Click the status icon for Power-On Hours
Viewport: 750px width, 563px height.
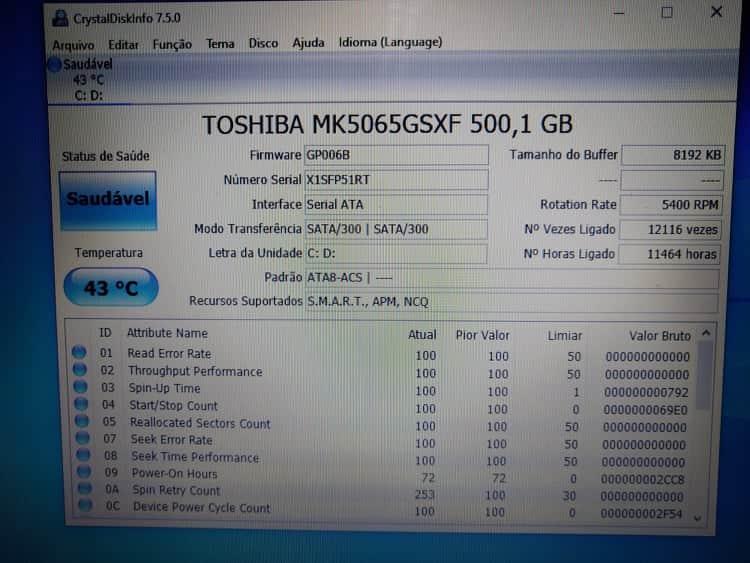click(x=84, y=472)
